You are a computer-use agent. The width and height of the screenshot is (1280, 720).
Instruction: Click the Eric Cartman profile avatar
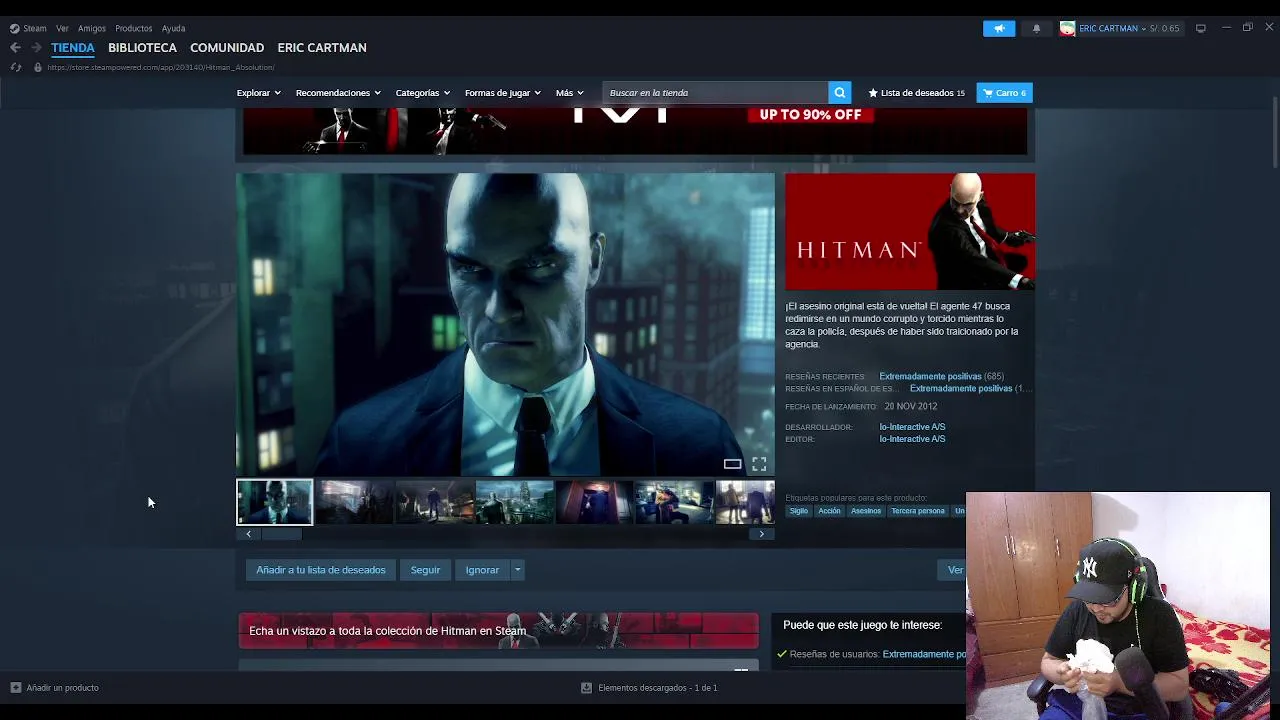point(1067,28)
